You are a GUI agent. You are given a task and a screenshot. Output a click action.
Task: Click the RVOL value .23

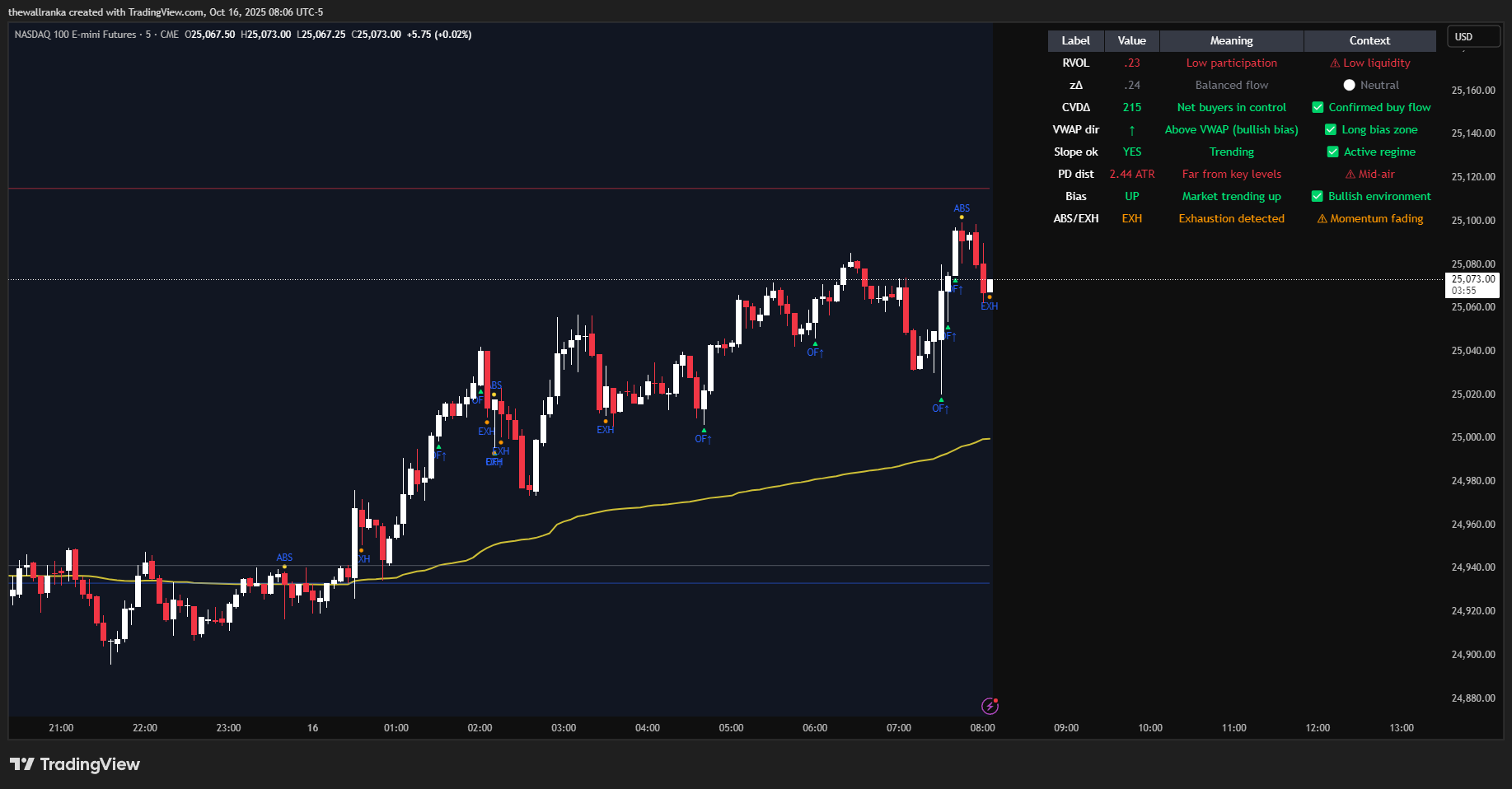1132,63
